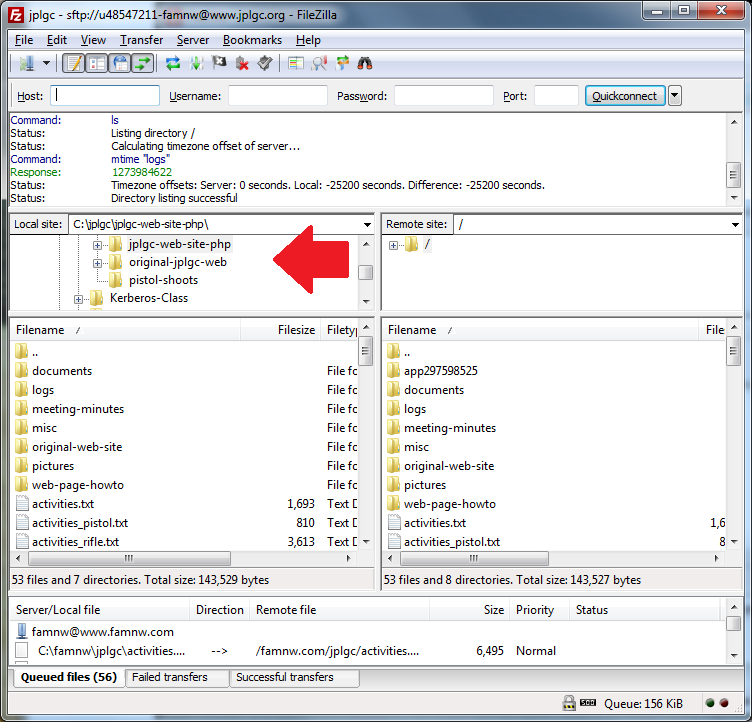The height and width of the screenshot is (722, 752).
Task: Click the Refresh file lists icon
Action: [x=173, y=64]
